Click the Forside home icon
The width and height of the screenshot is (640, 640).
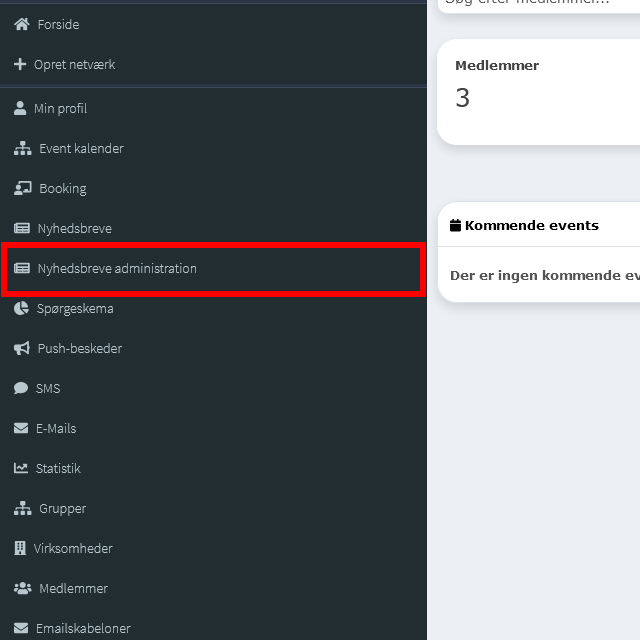point(21,24)
